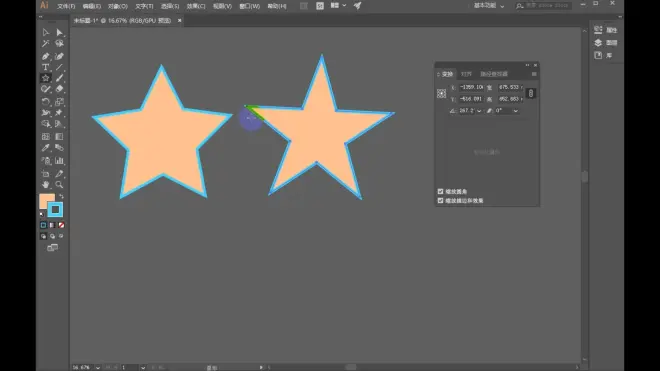
Task: Select the Width warp tool
Action: pos(45,113)
